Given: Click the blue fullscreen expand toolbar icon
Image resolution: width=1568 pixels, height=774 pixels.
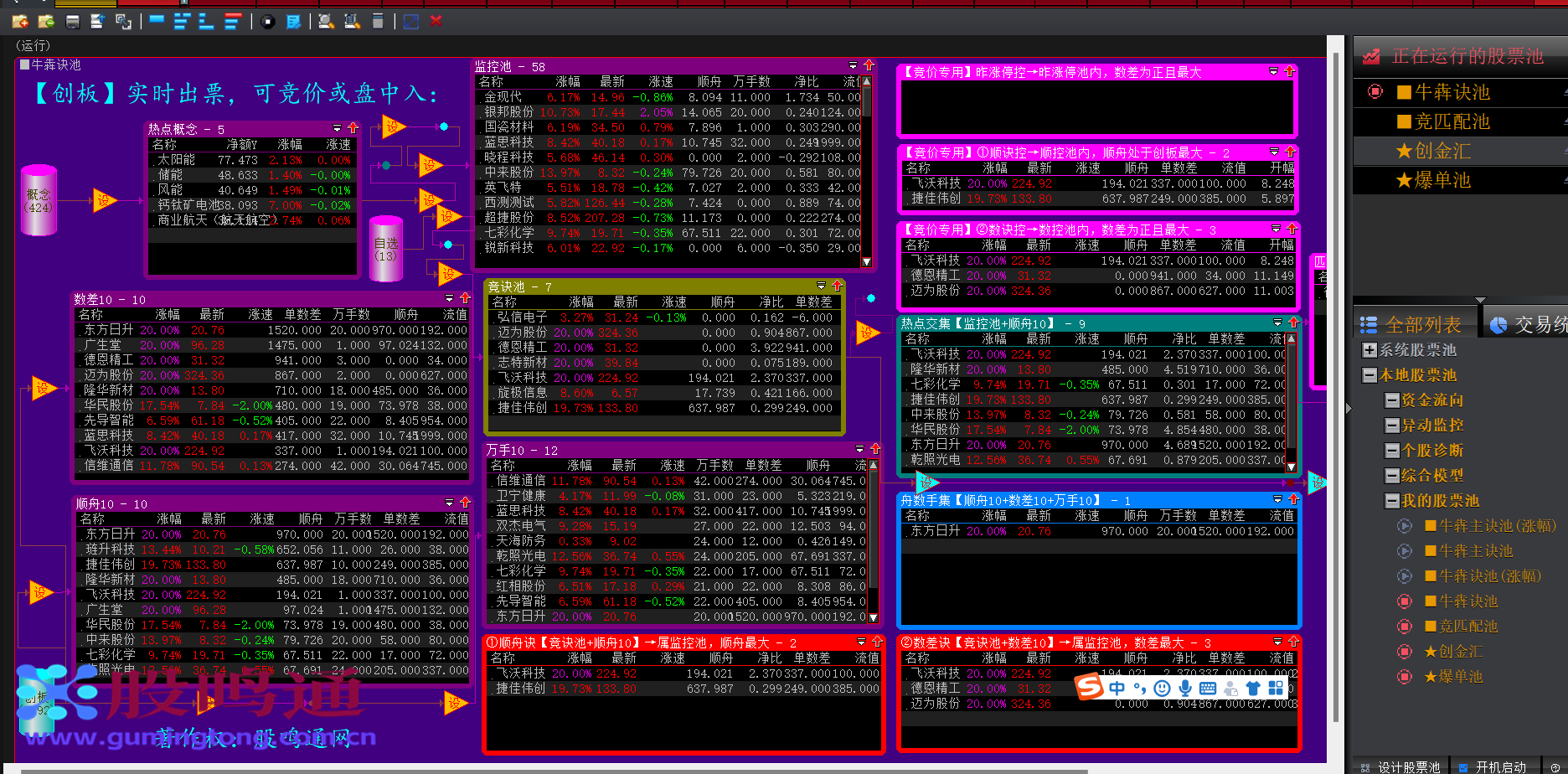Looking at the screenshot, I should pyautogui.click(x=410, y=22).
